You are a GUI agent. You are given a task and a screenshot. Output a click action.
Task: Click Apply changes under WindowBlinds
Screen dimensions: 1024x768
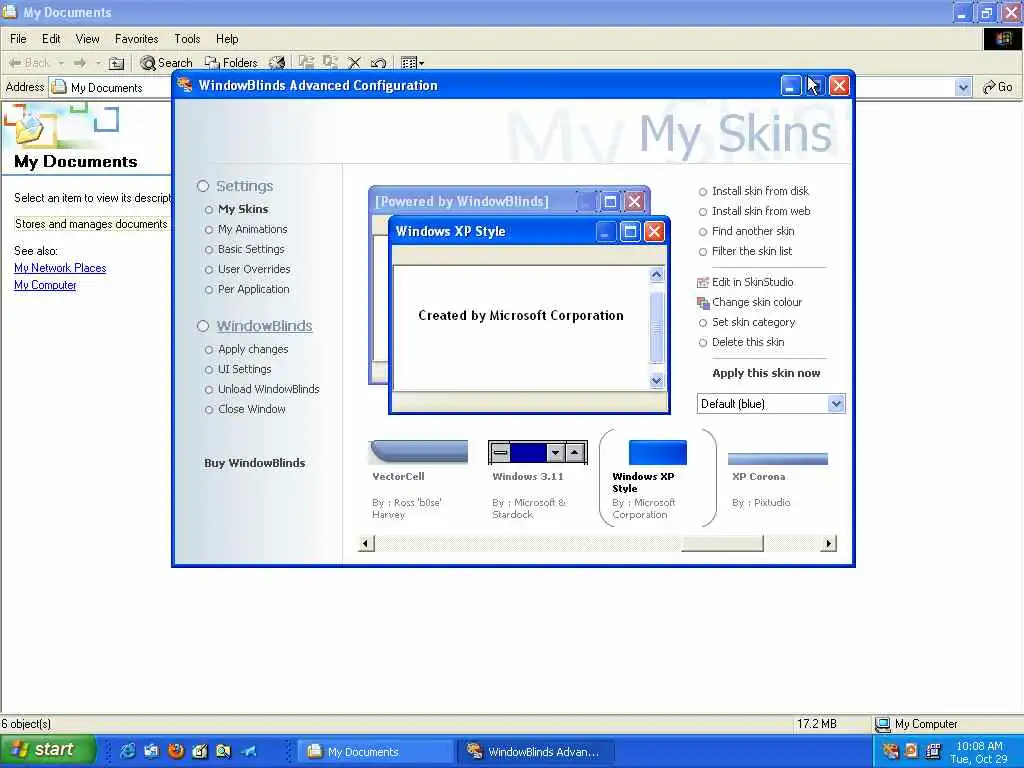(x=253, y=349)
